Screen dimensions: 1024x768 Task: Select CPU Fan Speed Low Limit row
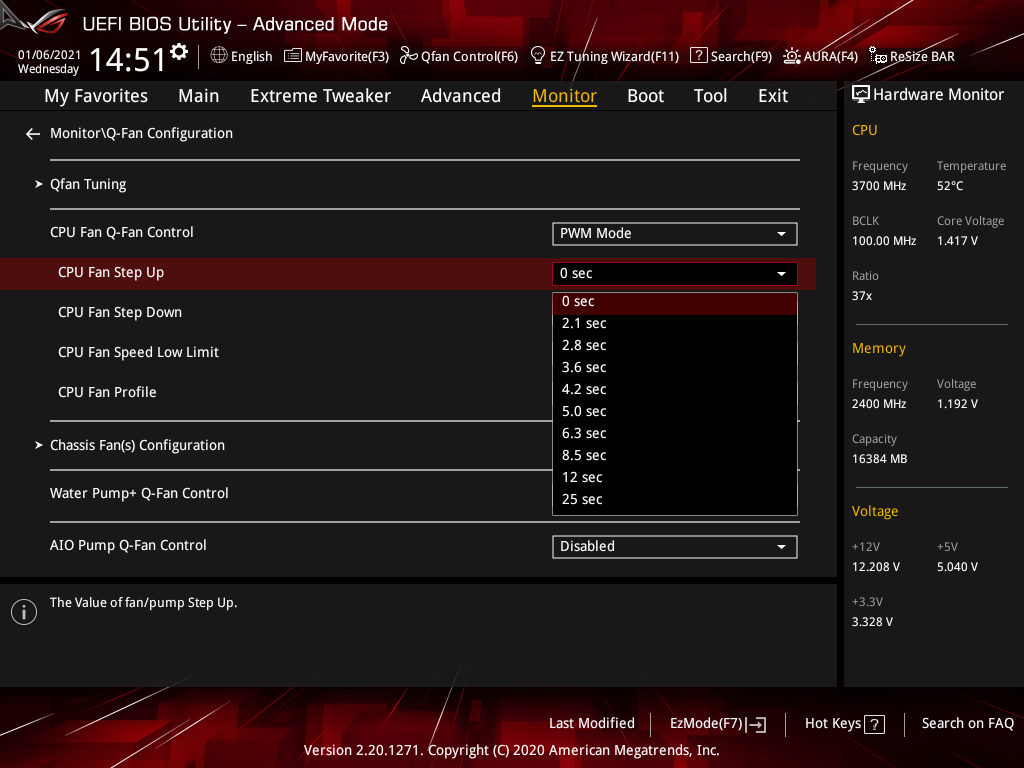[138, 353]
